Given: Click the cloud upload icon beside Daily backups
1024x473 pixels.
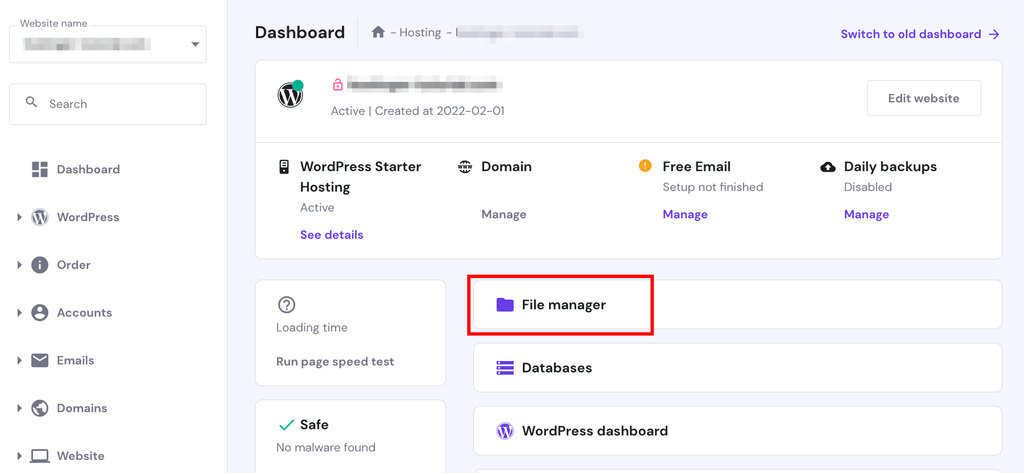Looking at the screenshot, I should [827, 167].
